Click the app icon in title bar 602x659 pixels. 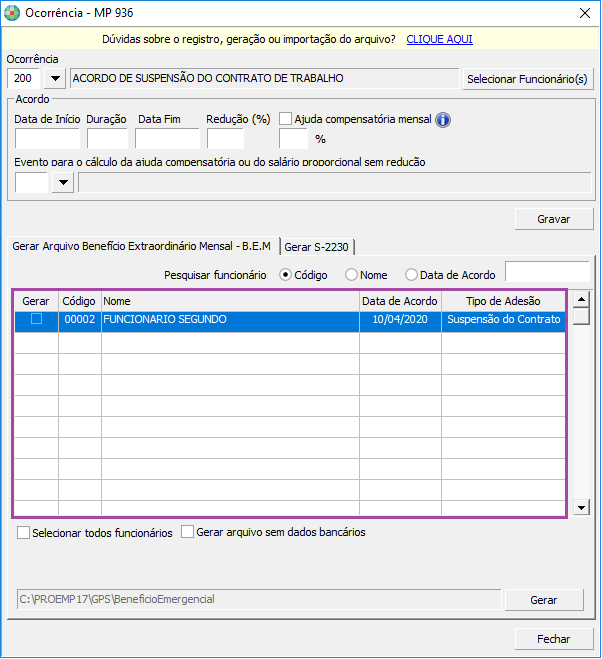coord(12,13)
